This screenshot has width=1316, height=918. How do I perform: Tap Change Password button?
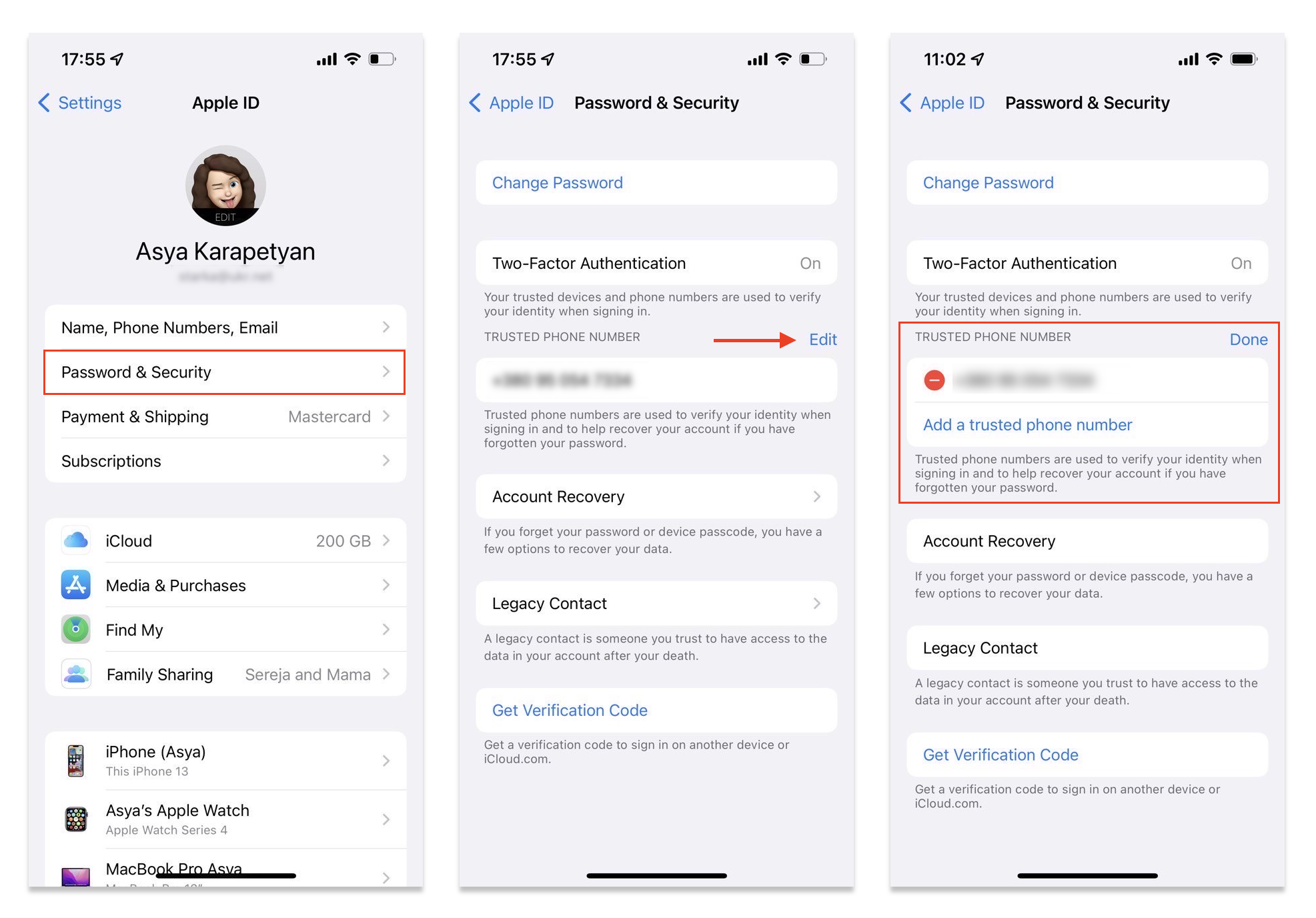tap(659, 181)
